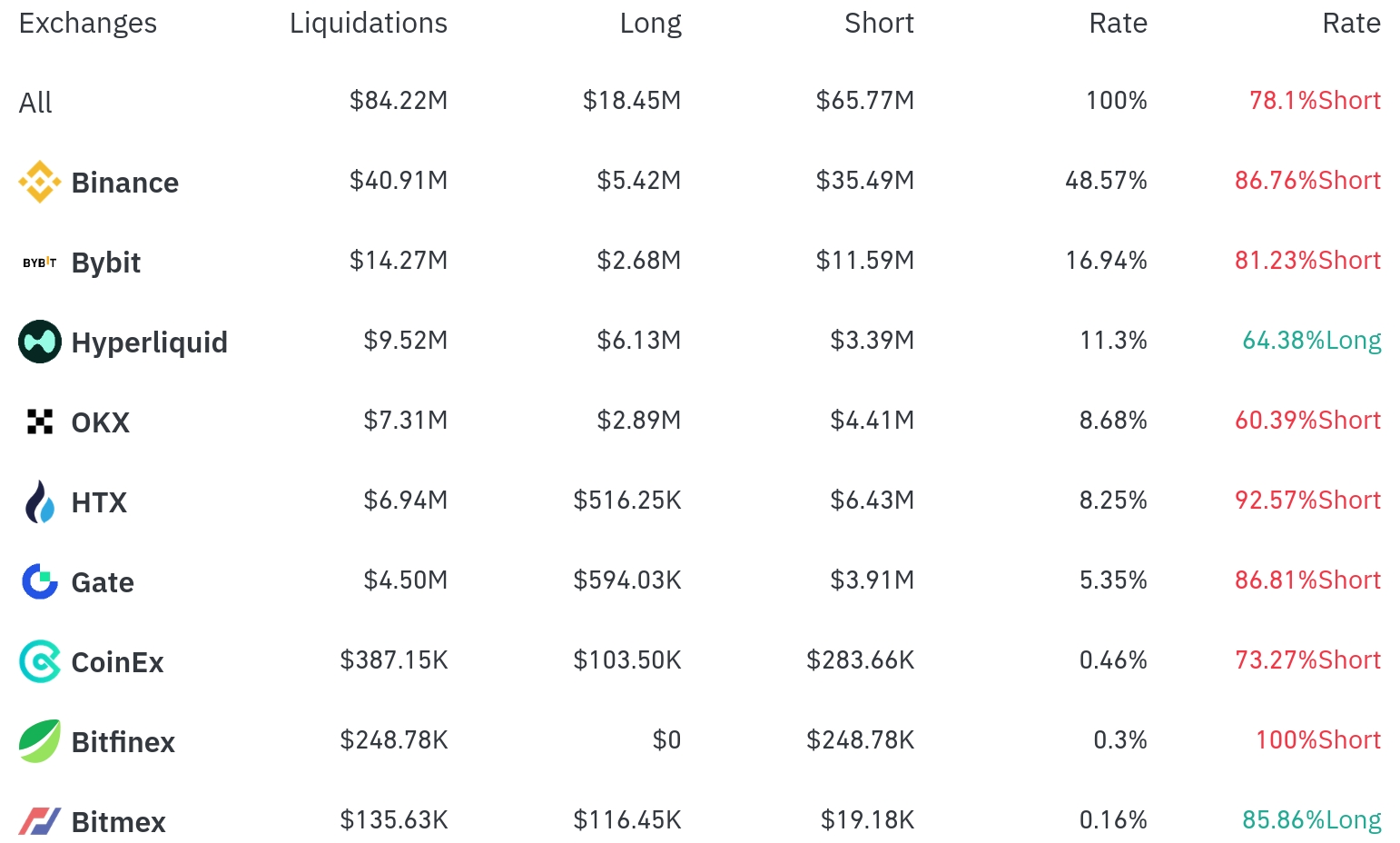Click the Gate logo icon
This screenshot has height=843, width=1400.
[39, 581]
